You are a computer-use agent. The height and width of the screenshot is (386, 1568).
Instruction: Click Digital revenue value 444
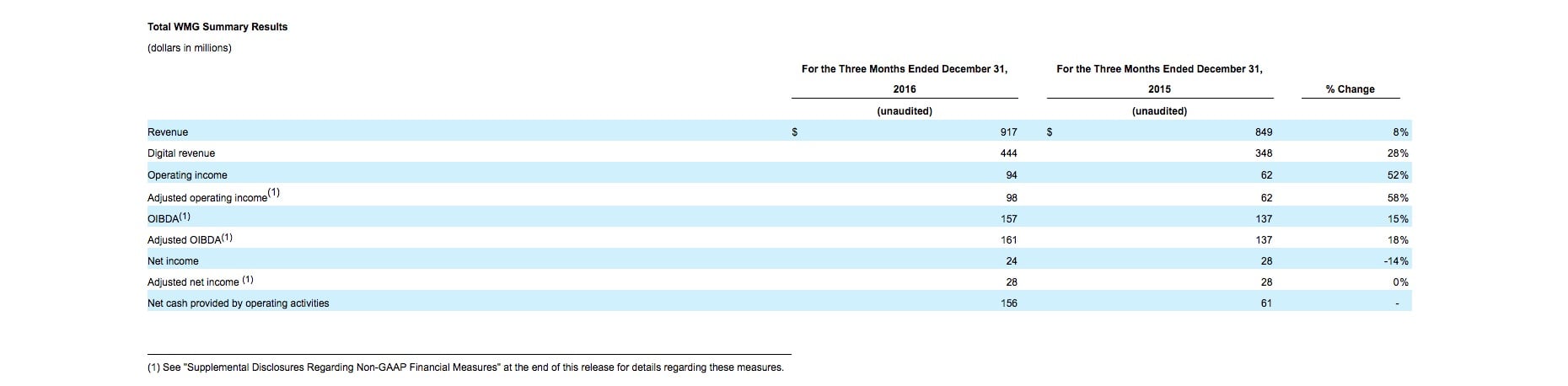pyautogui.click(x=1008, y=153)
